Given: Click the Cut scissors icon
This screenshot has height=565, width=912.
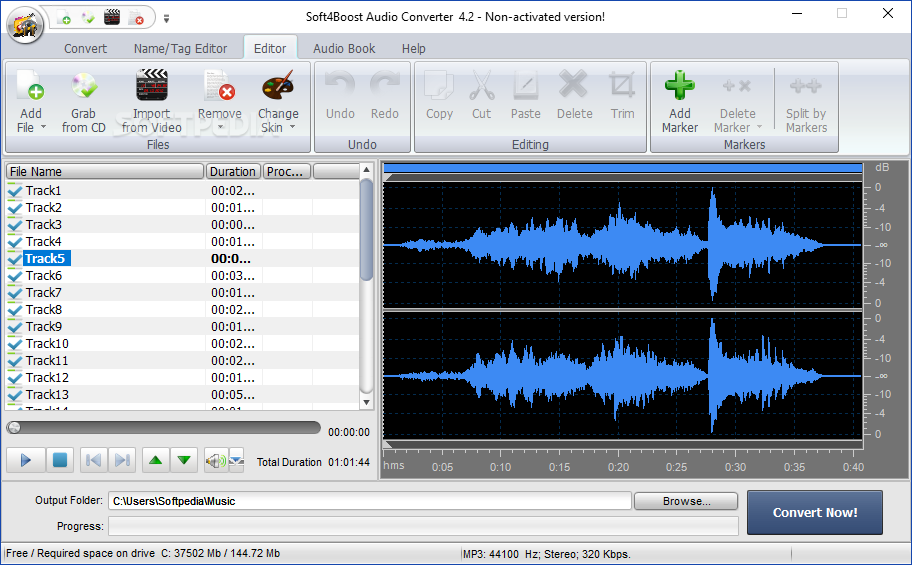Looking at the screenshot, I should (482, 85).
